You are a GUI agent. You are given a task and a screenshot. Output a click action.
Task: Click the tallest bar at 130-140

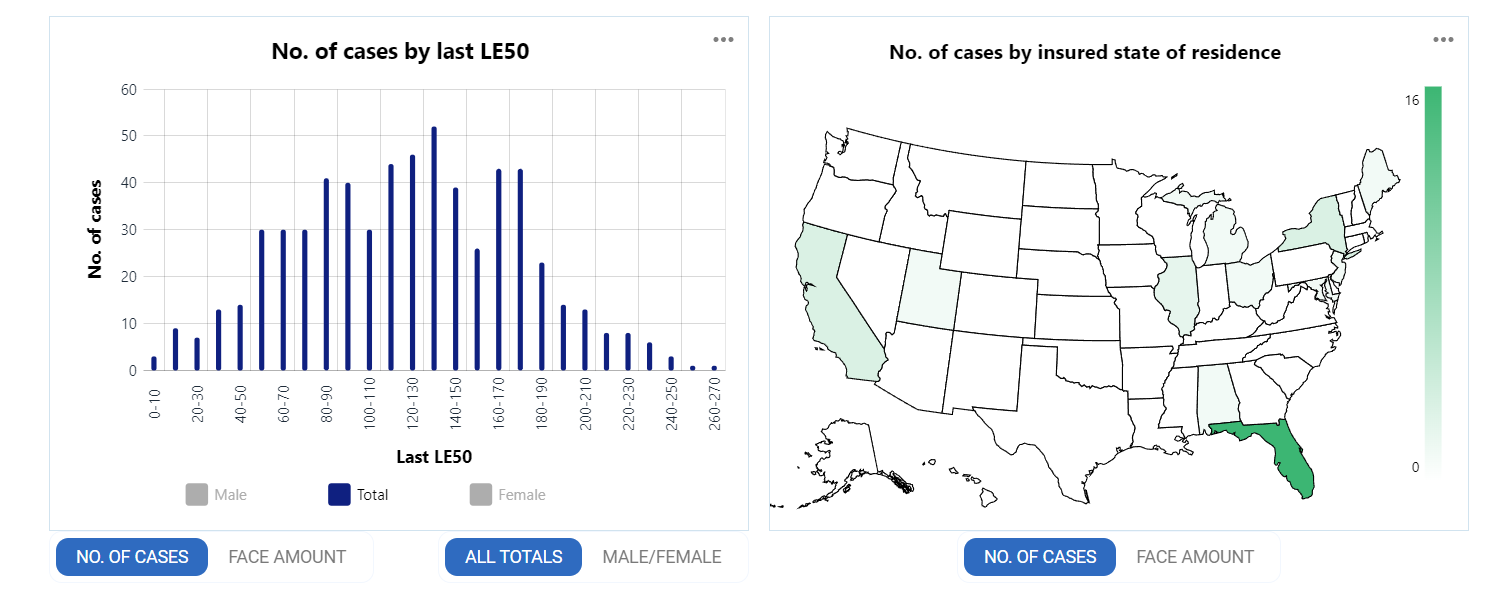click(434, 250)
